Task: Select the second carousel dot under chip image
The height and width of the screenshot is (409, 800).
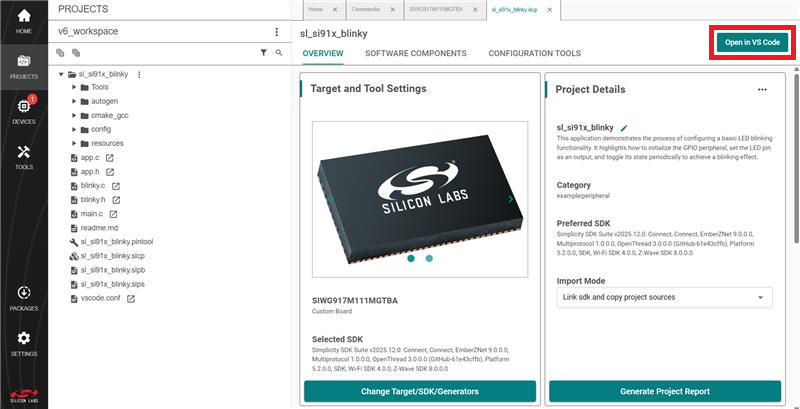Action: (x=429, y=259)
